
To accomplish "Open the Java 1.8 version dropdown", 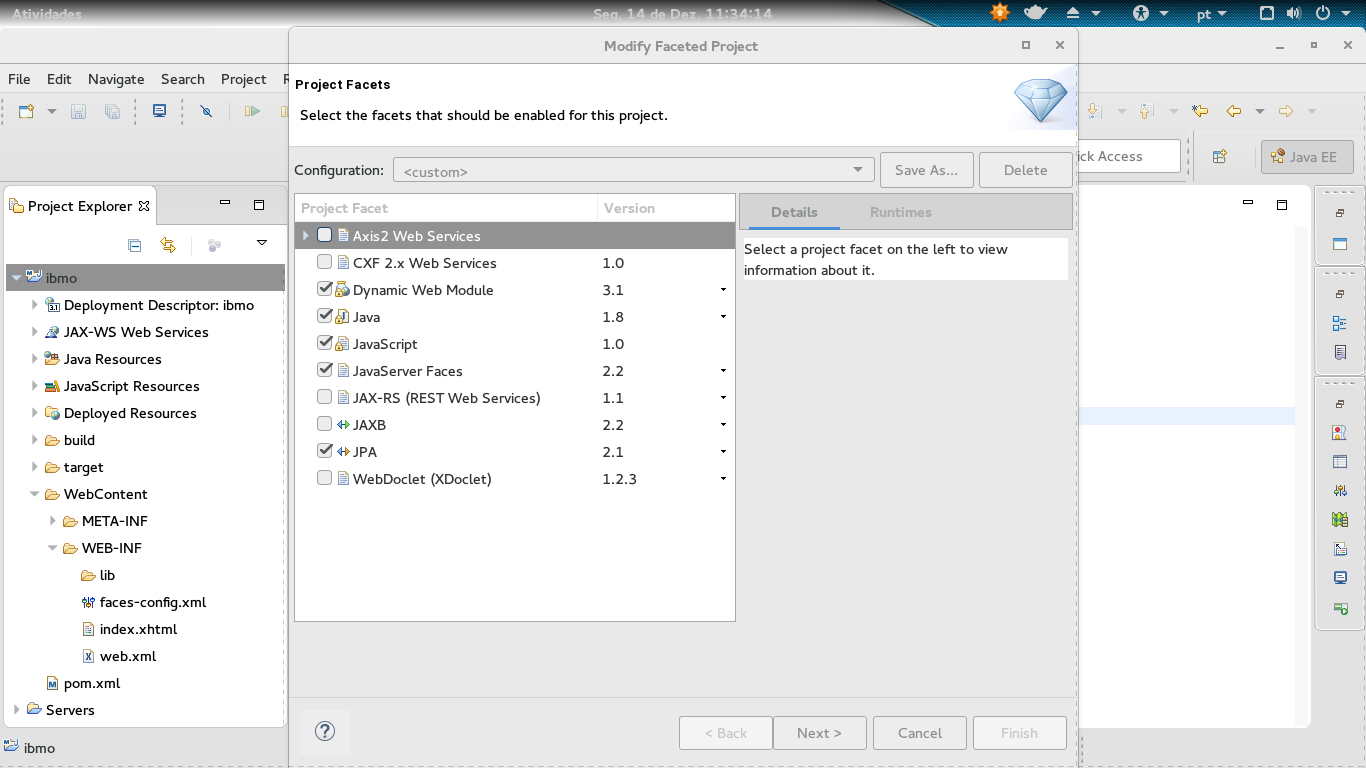I will (723, 317).
